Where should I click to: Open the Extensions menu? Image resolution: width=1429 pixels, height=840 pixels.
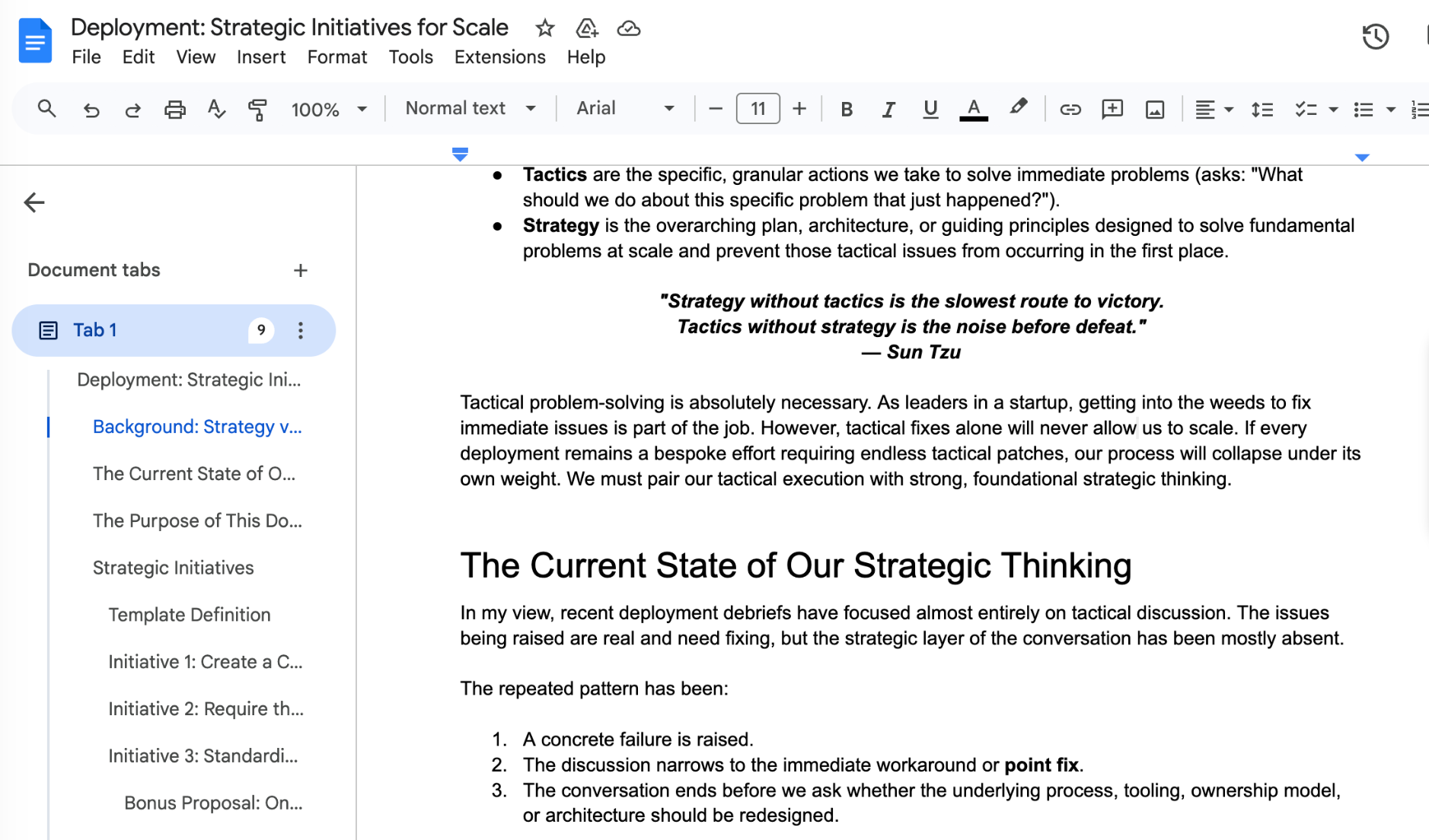499,57
